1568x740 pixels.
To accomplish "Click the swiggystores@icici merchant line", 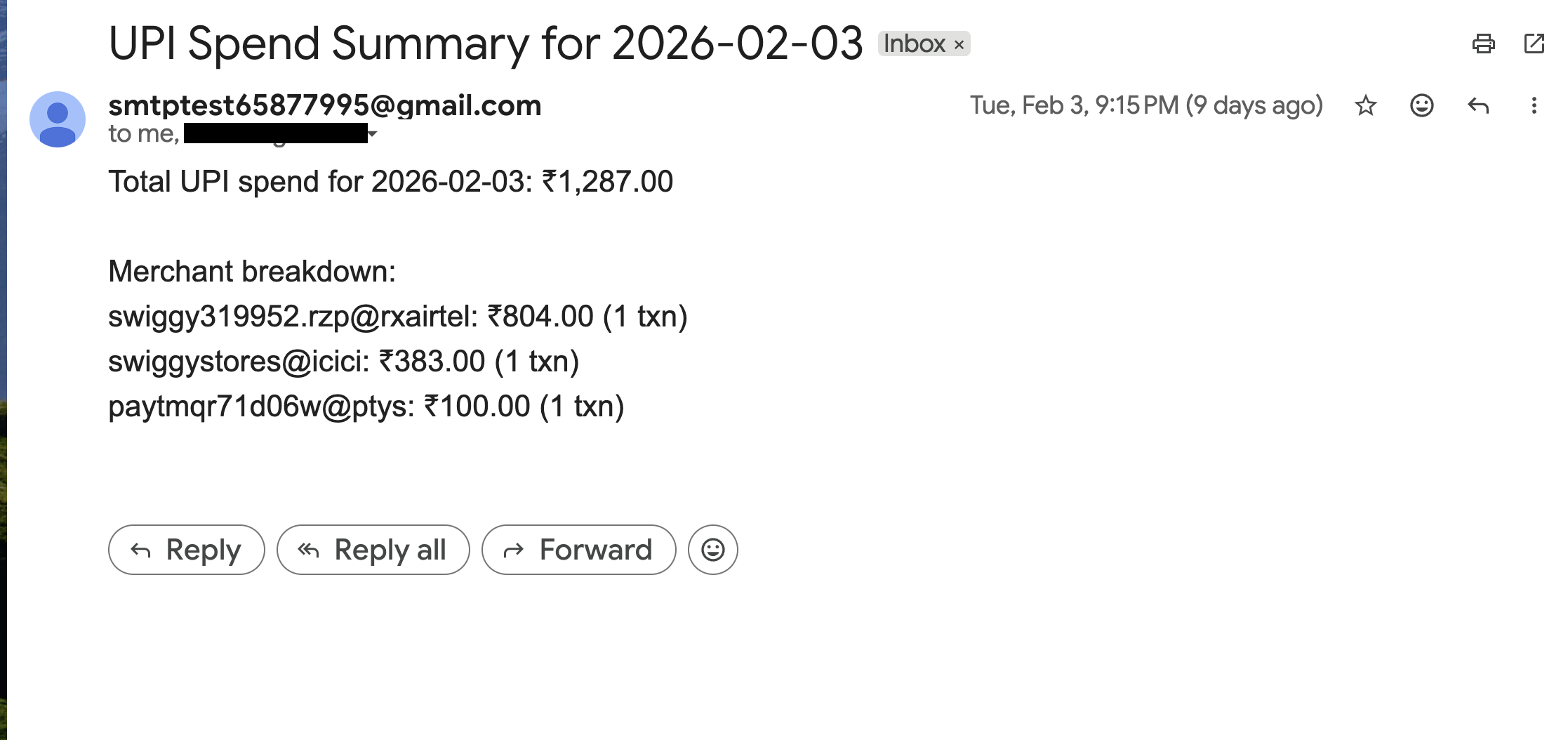I will (x=343, y=362).
